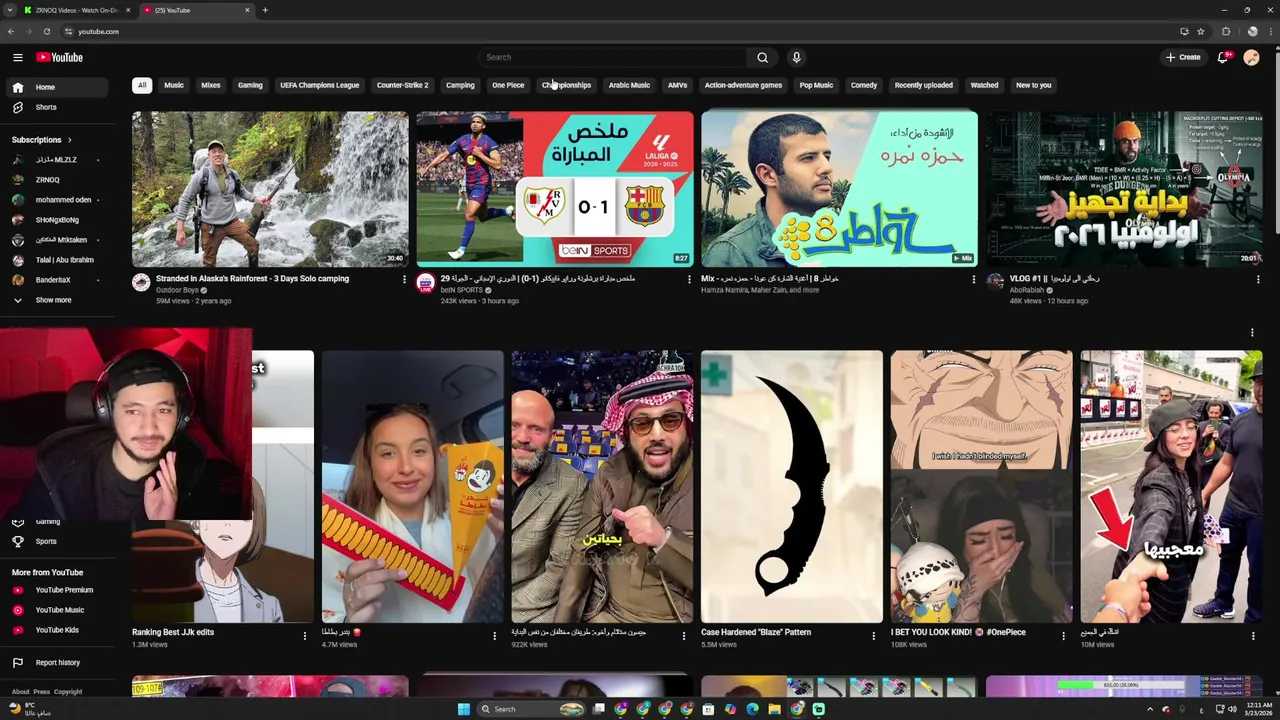Select the All filter chip

click(142, 85)
